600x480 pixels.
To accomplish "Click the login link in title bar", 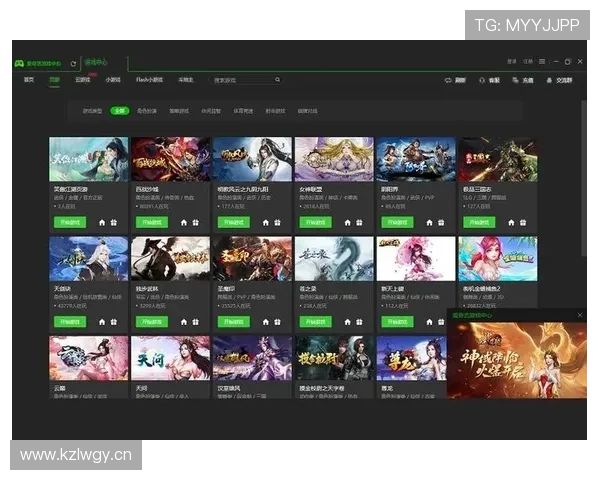I will tap(512, 62).
